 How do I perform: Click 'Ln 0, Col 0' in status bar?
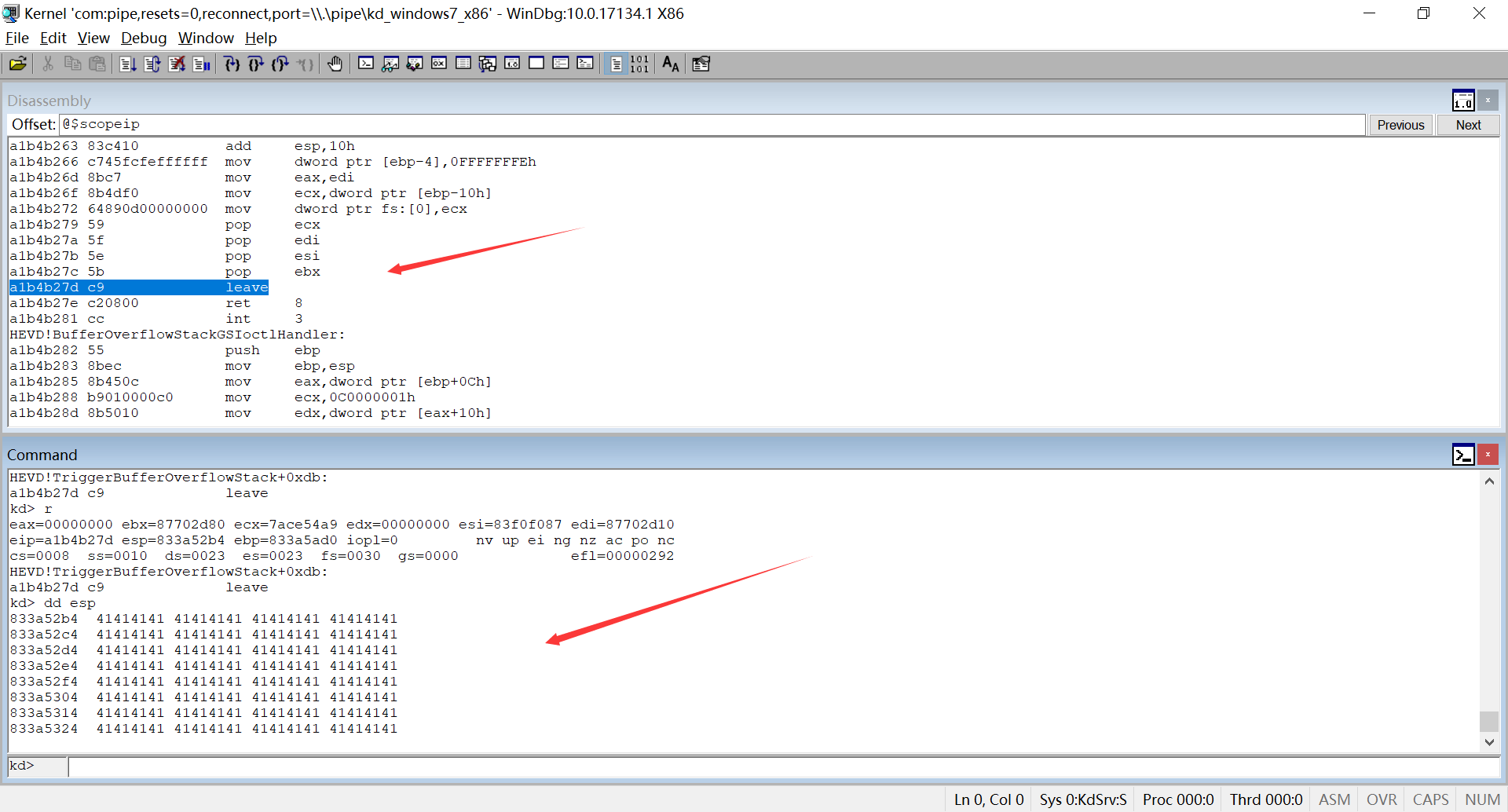(x=989, y=799)
